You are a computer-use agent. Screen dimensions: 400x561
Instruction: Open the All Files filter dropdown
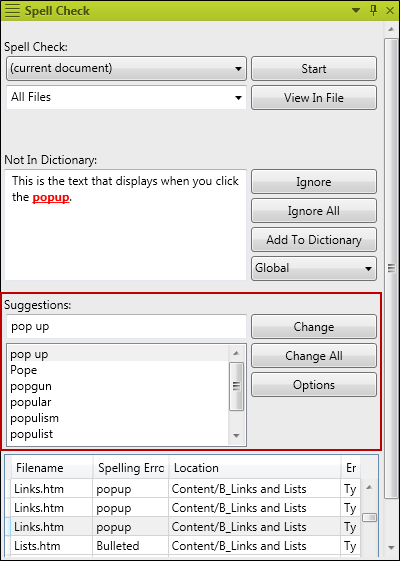tap(126, 97)
